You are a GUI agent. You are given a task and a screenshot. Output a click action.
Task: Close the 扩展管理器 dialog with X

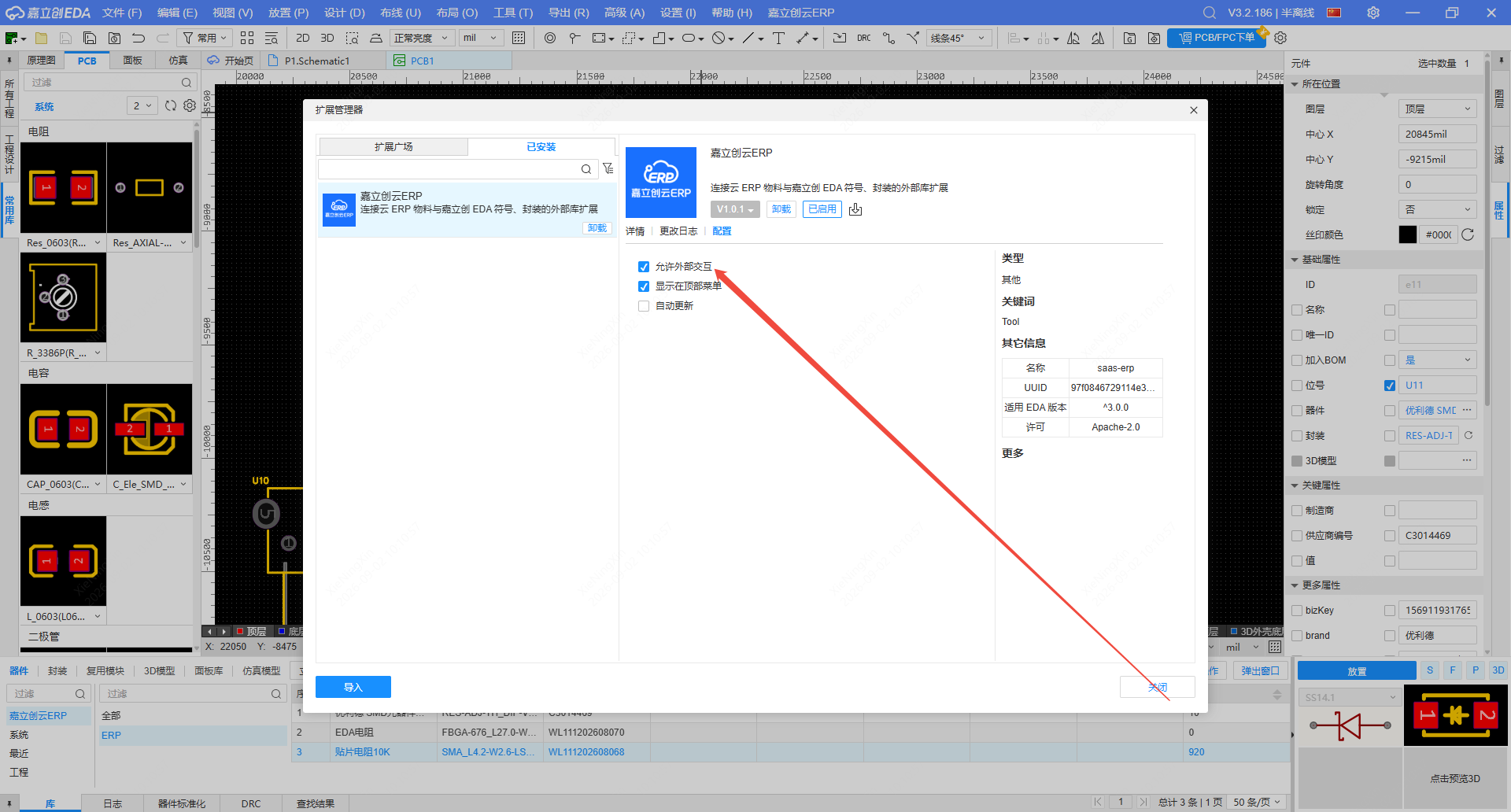[x=1194, y=110]
